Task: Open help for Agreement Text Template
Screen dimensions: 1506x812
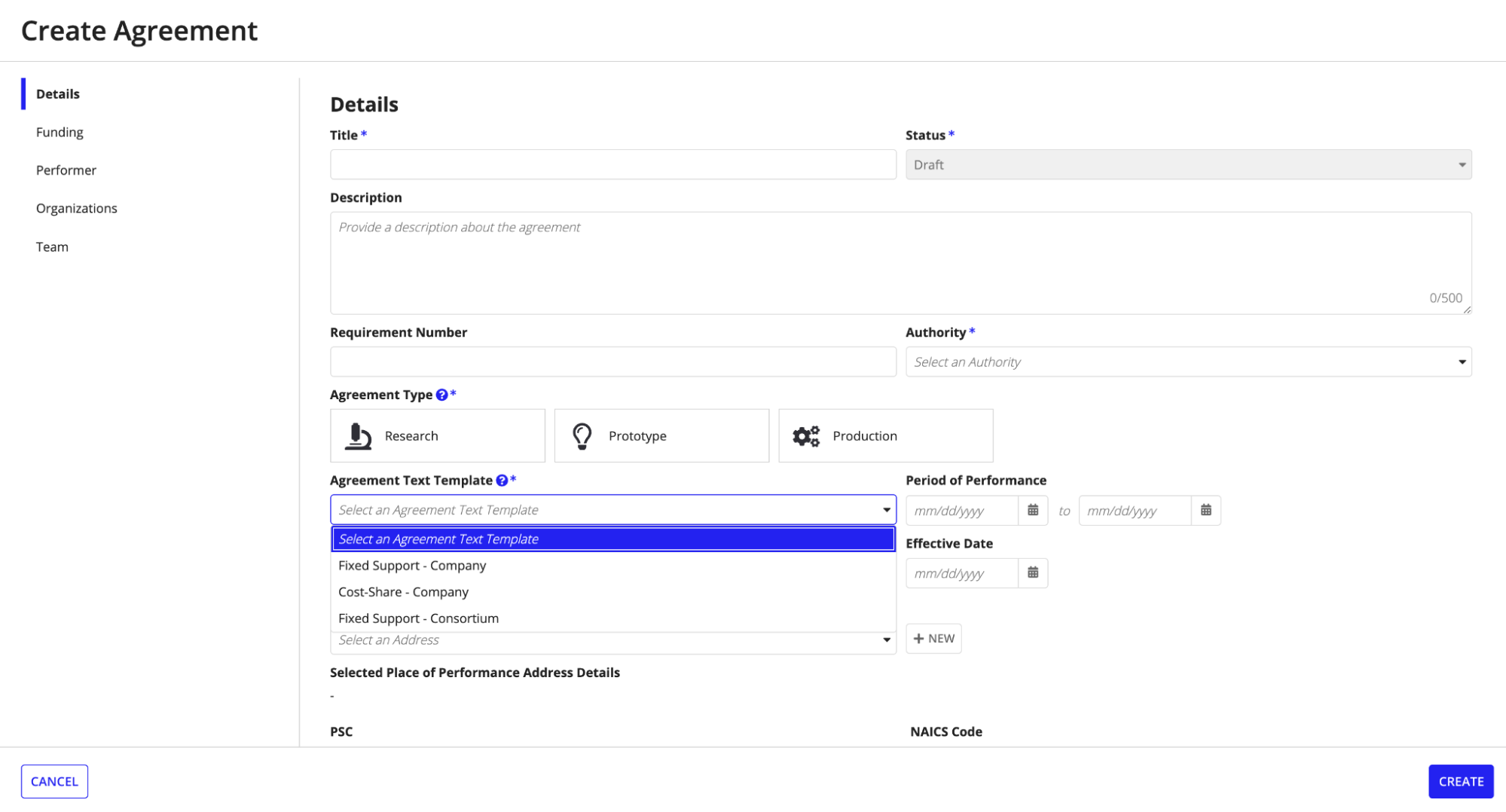Action: tap(502, 481)
